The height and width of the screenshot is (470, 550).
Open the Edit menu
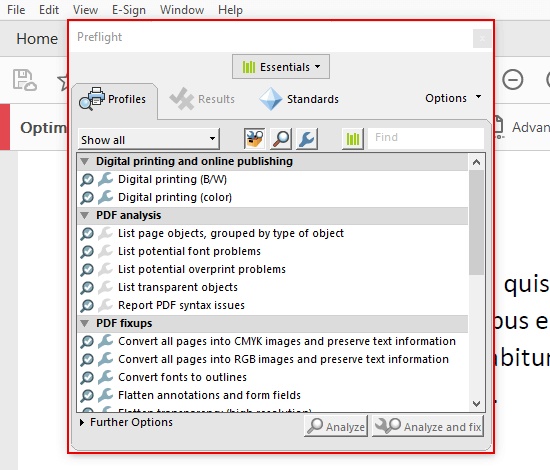[49, 9]
